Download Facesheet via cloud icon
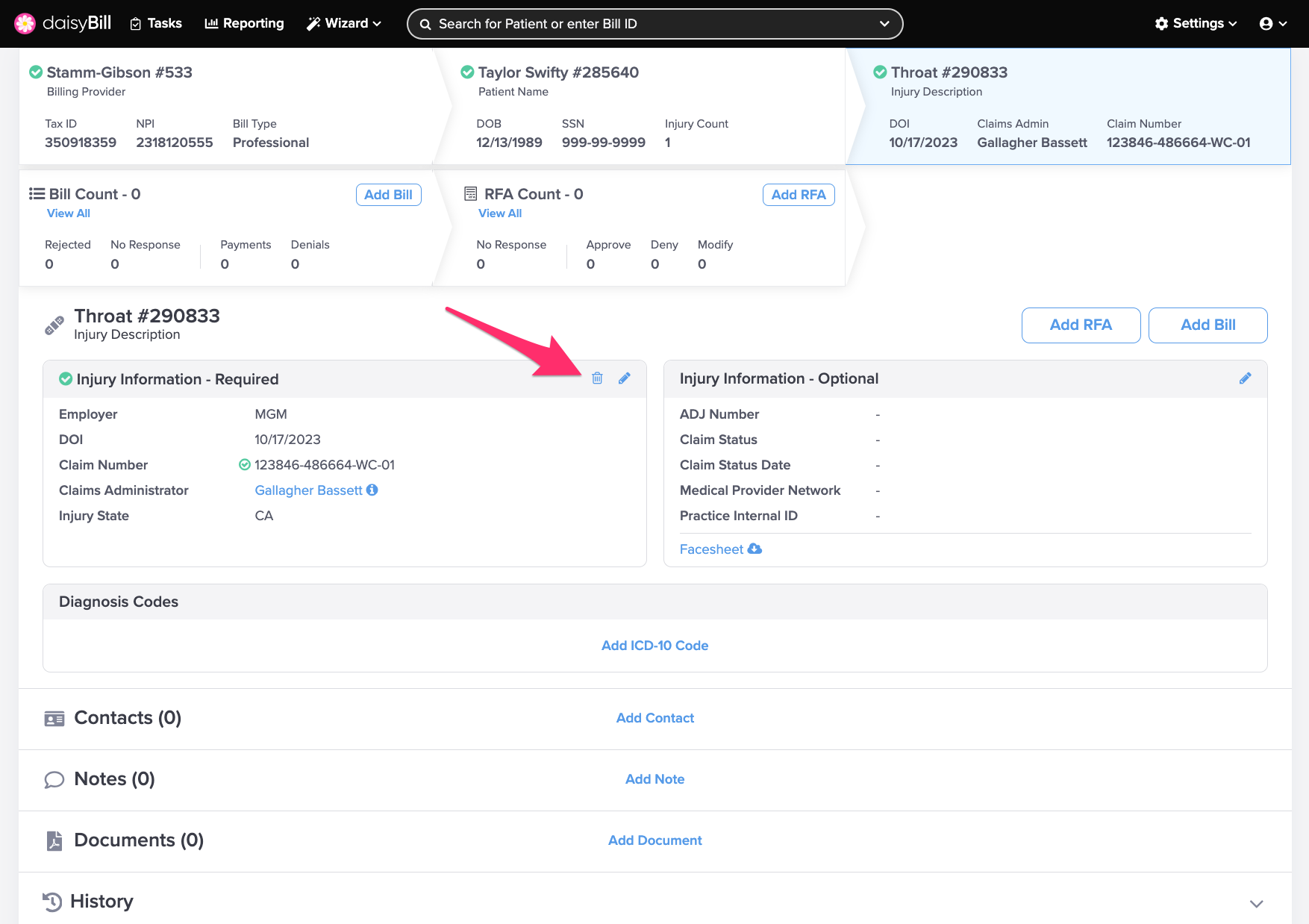1309x924 pixels. click(755, 549)
